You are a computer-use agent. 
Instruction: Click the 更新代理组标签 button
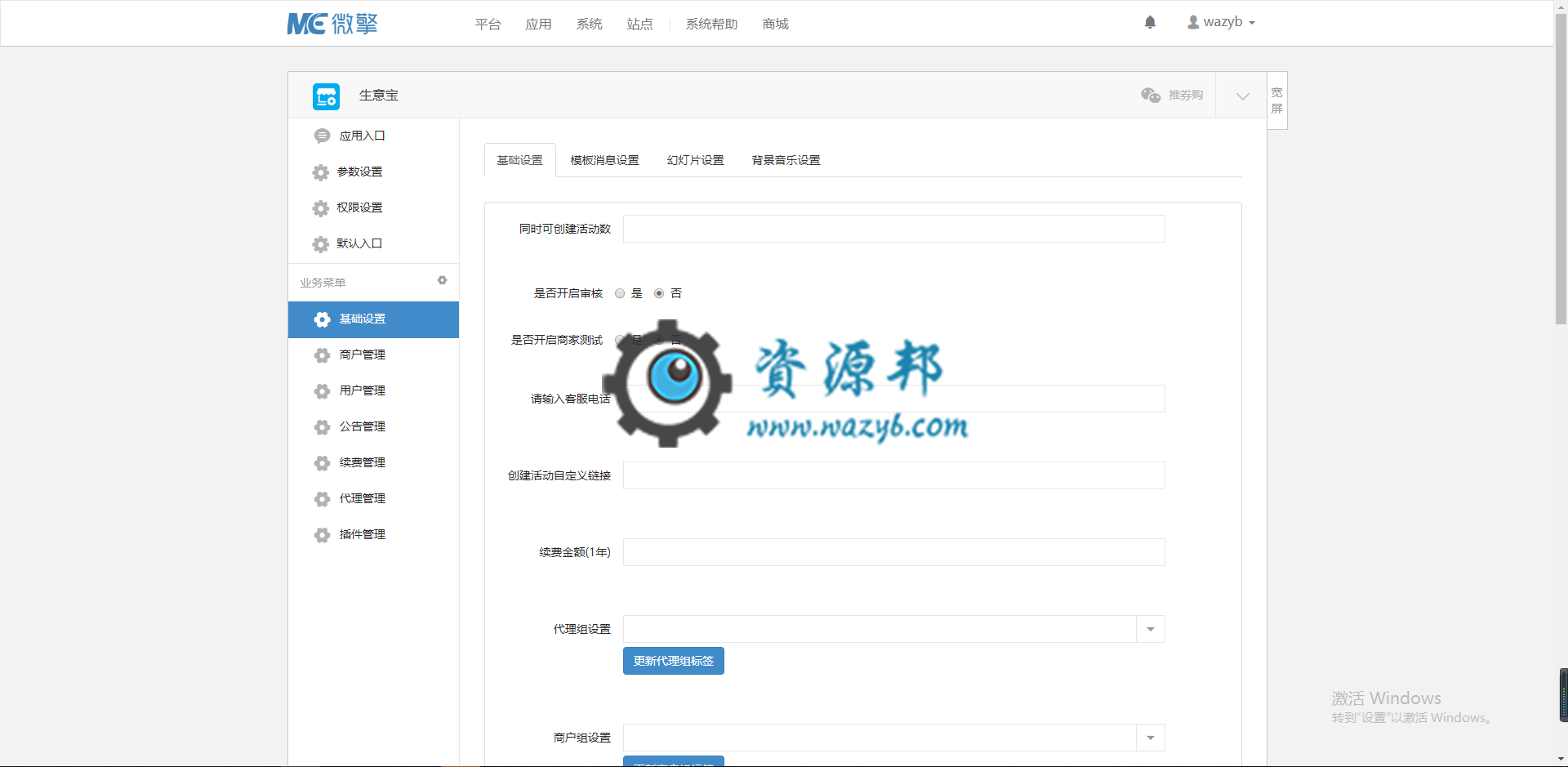[674, 661]
